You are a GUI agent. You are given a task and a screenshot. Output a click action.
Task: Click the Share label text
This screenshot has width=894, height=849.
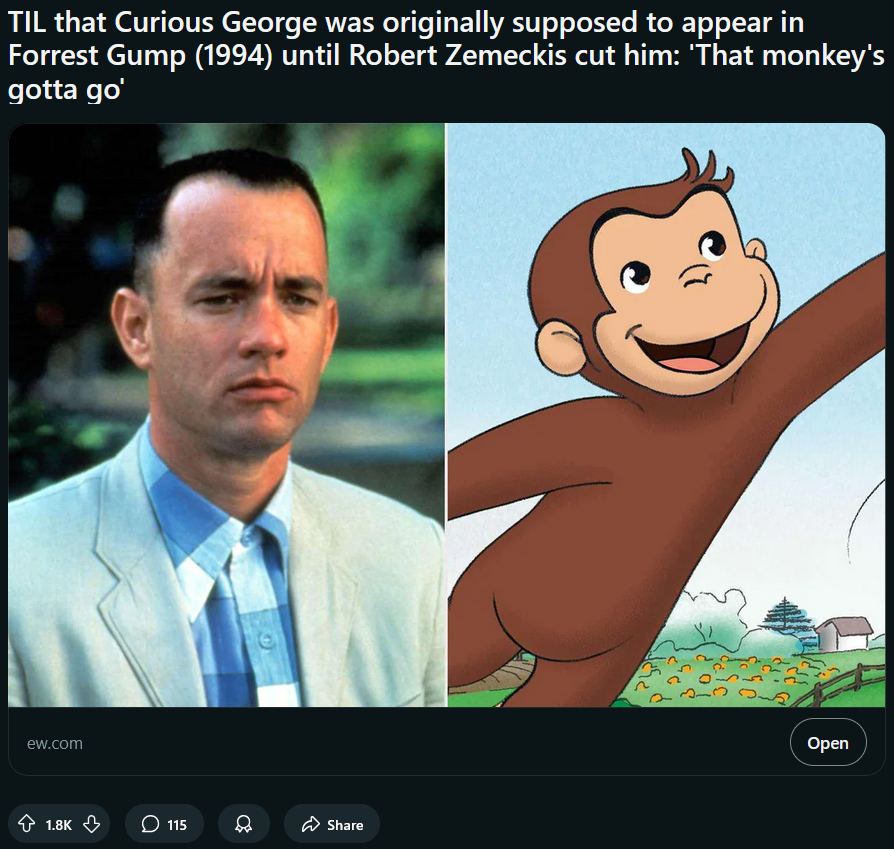coord(345,824)
